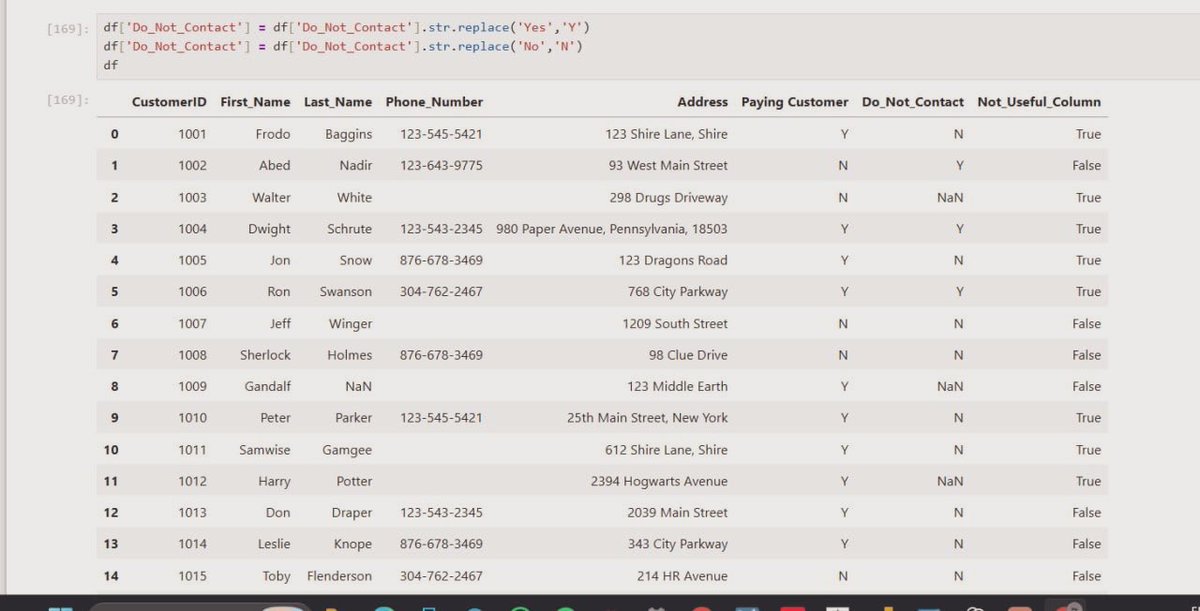The image size is (1200, 611).
Task: Click address 93 West Main Street
Action: click(x=668, y=166)
